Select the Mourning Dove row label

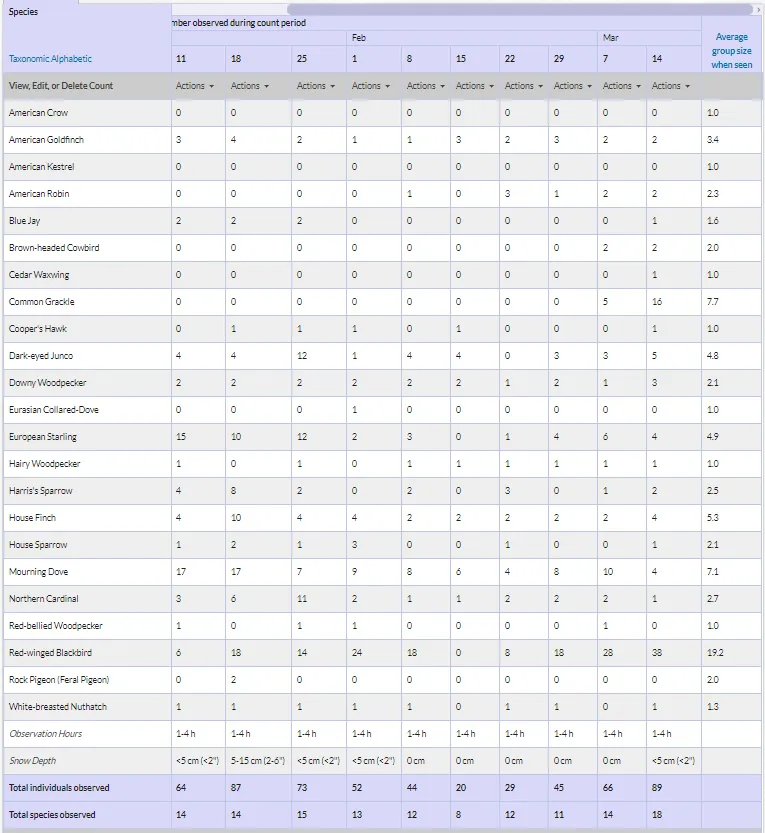pos(38,572)
